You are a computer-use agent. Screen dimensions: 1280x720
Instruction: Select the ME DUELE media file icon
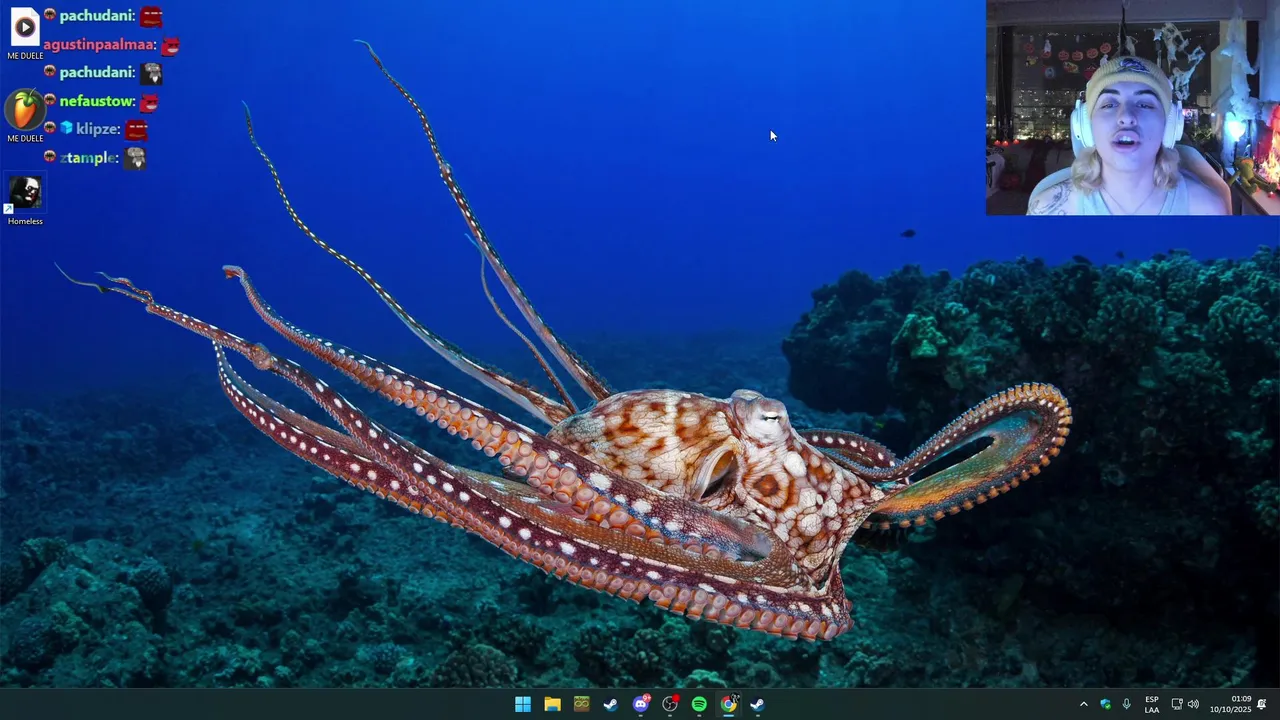(x=25, y=33)
